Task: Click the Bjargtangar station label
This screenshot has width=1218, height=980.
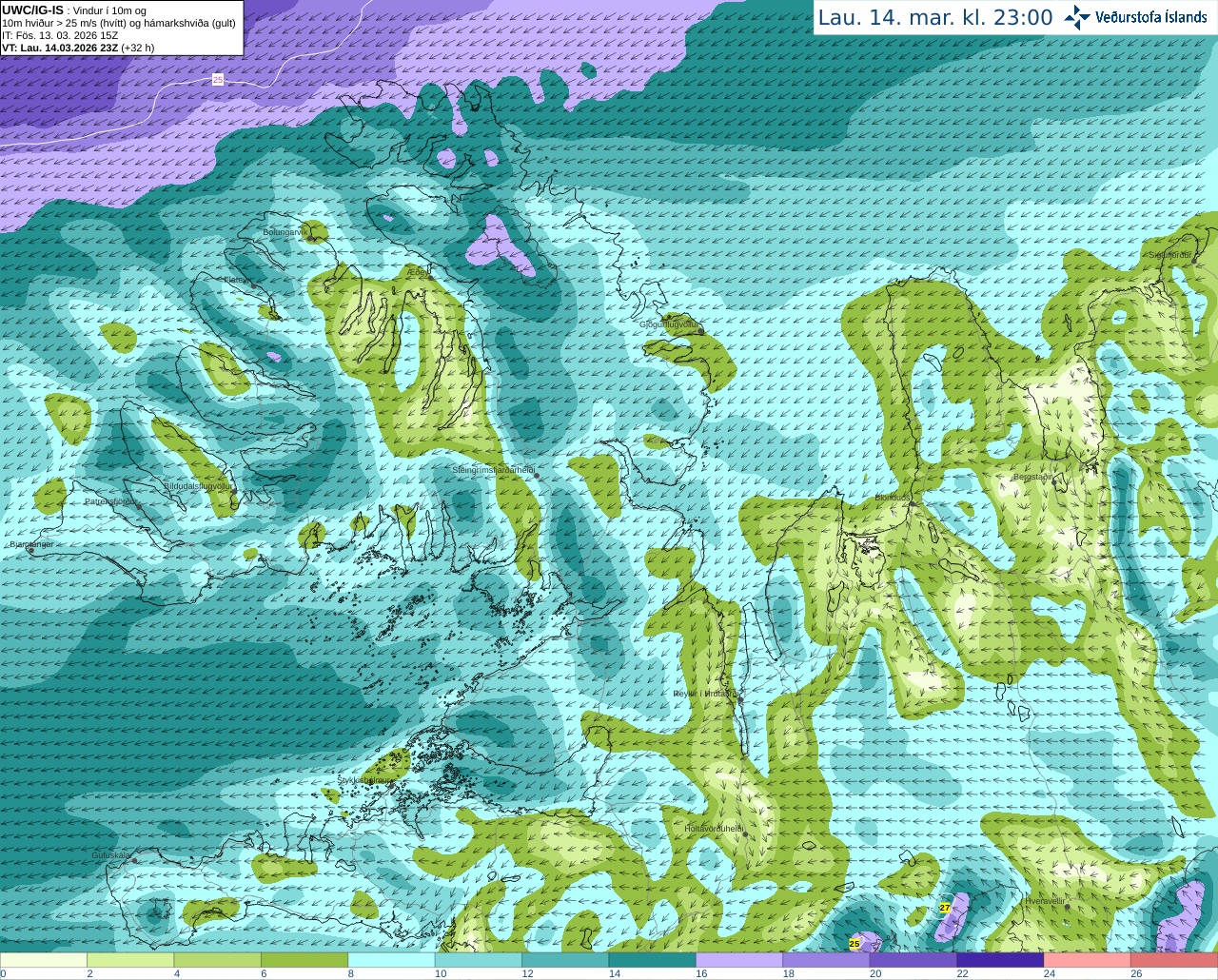Action: pos(30,544)
